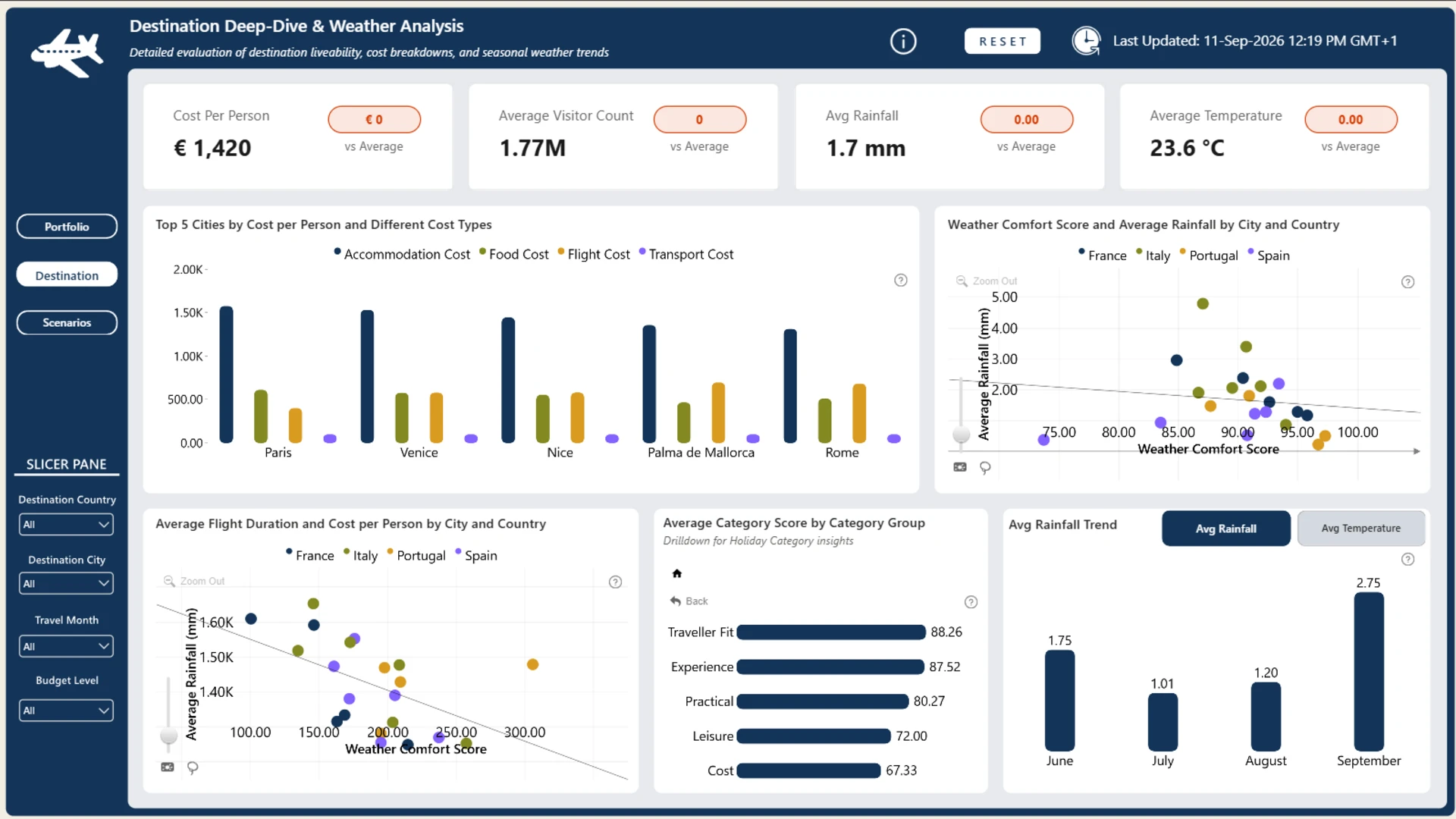Click the Average Temperature value 23.6 °C

tap(1187, 148)
